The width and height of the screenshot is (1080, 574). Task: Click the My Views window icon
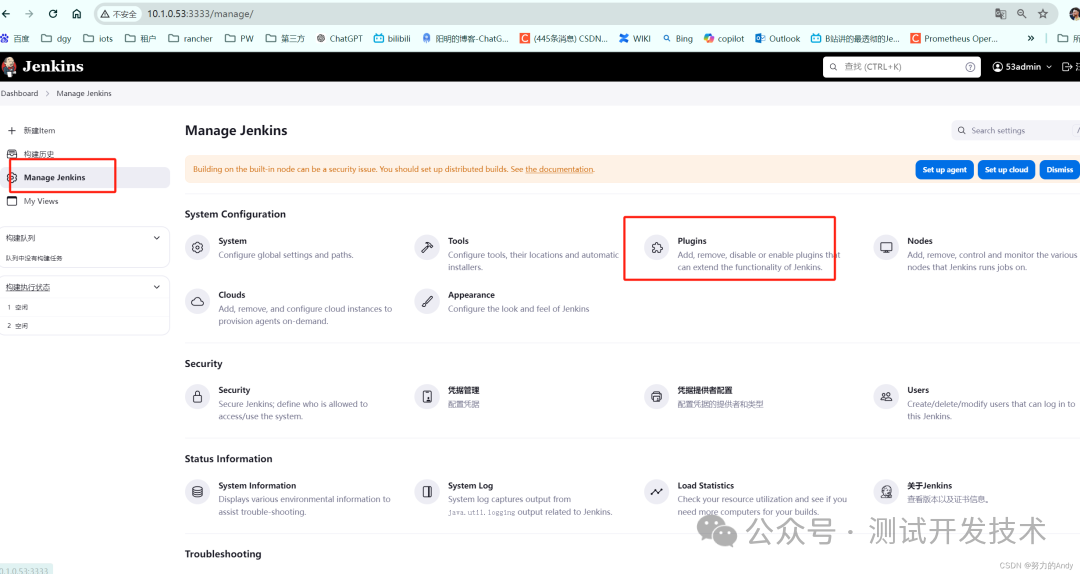12,201
